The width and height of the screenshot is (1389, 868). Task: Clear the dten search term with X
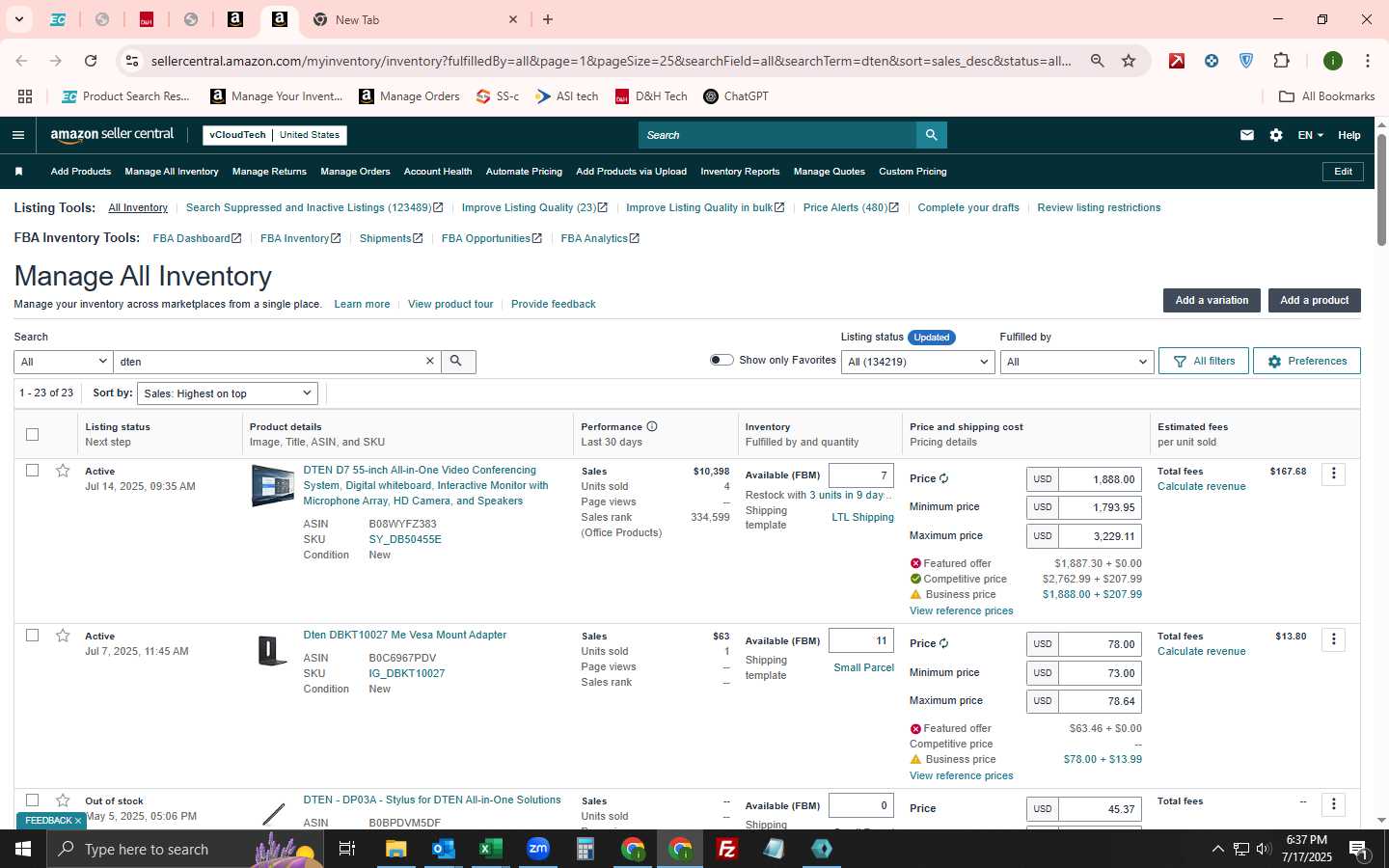coord(430,361)
